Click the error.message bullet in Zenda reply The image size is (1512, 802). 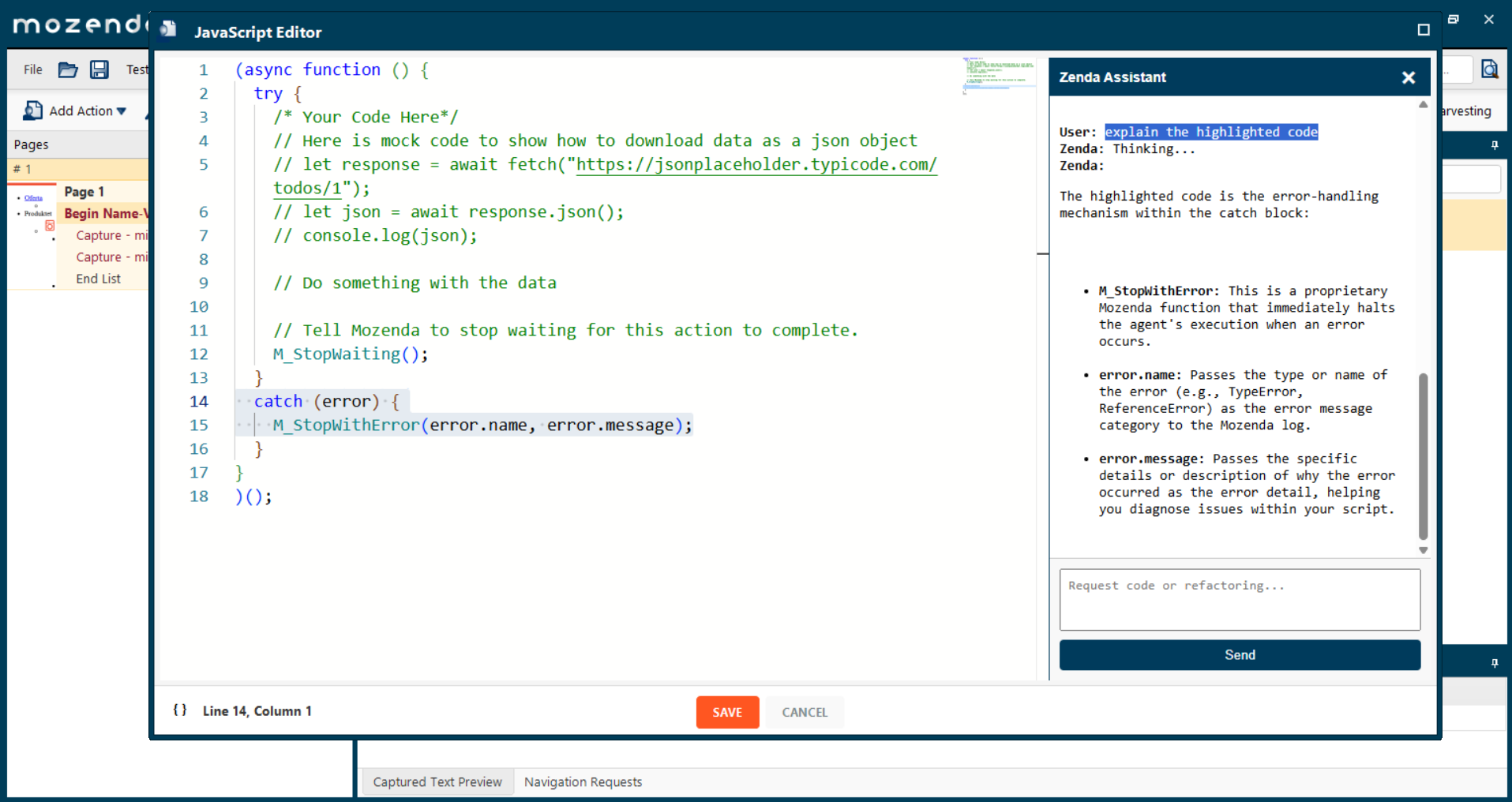(1247, 484)
